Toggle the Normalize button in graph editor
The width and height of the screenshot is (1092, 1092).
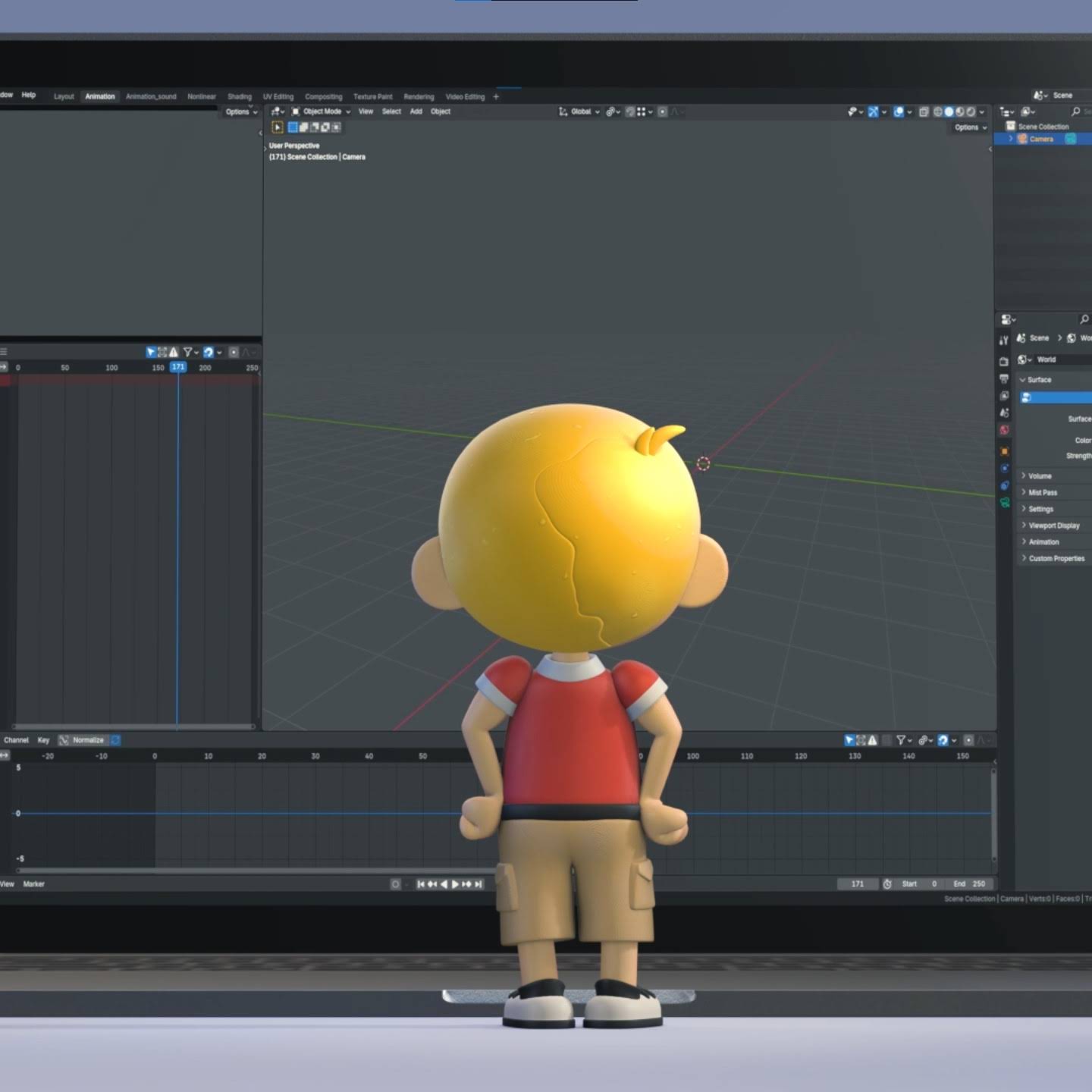(82, 740)
